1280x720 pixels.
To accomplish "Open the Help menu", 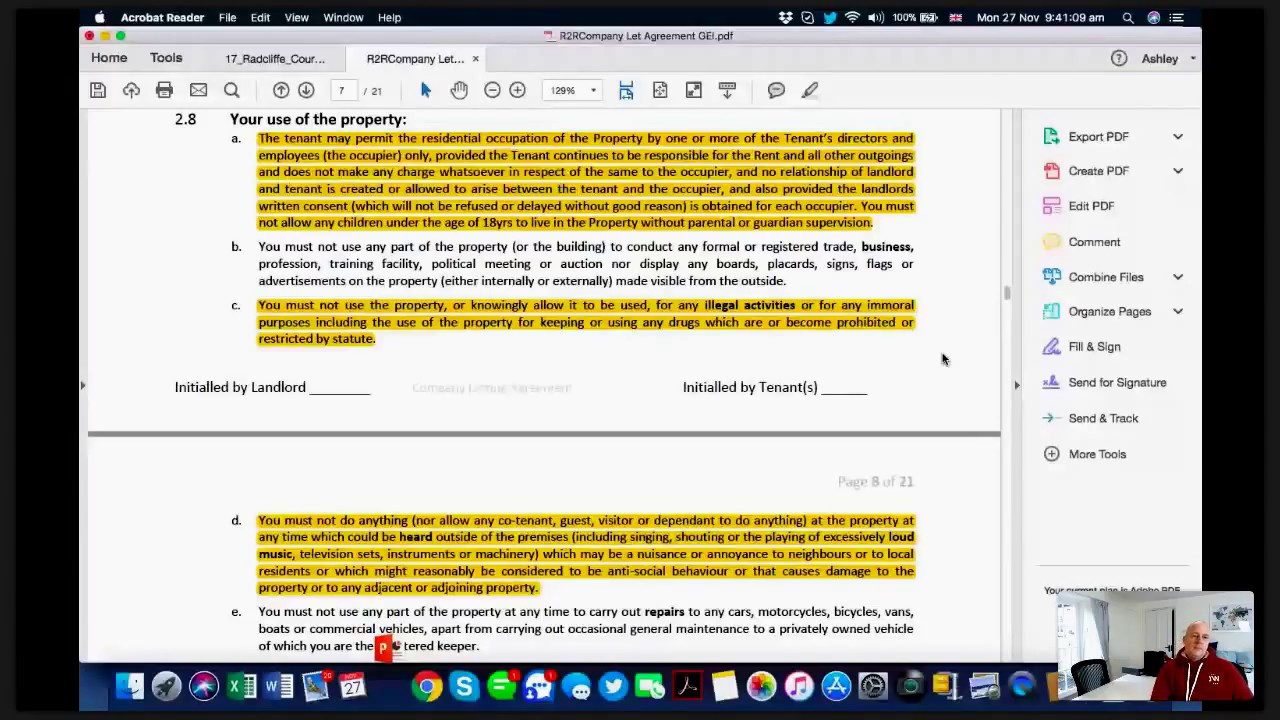I will pyautogui.click(x=389, y=17).
